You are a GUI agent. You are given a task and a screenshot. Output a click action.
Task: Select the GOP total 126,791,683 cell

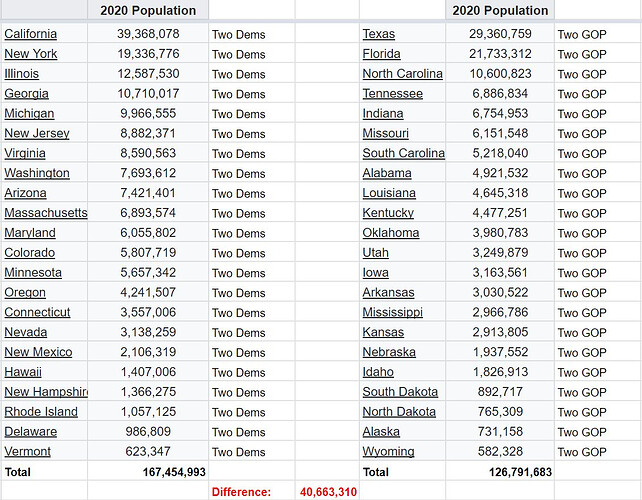pos(500,472)
